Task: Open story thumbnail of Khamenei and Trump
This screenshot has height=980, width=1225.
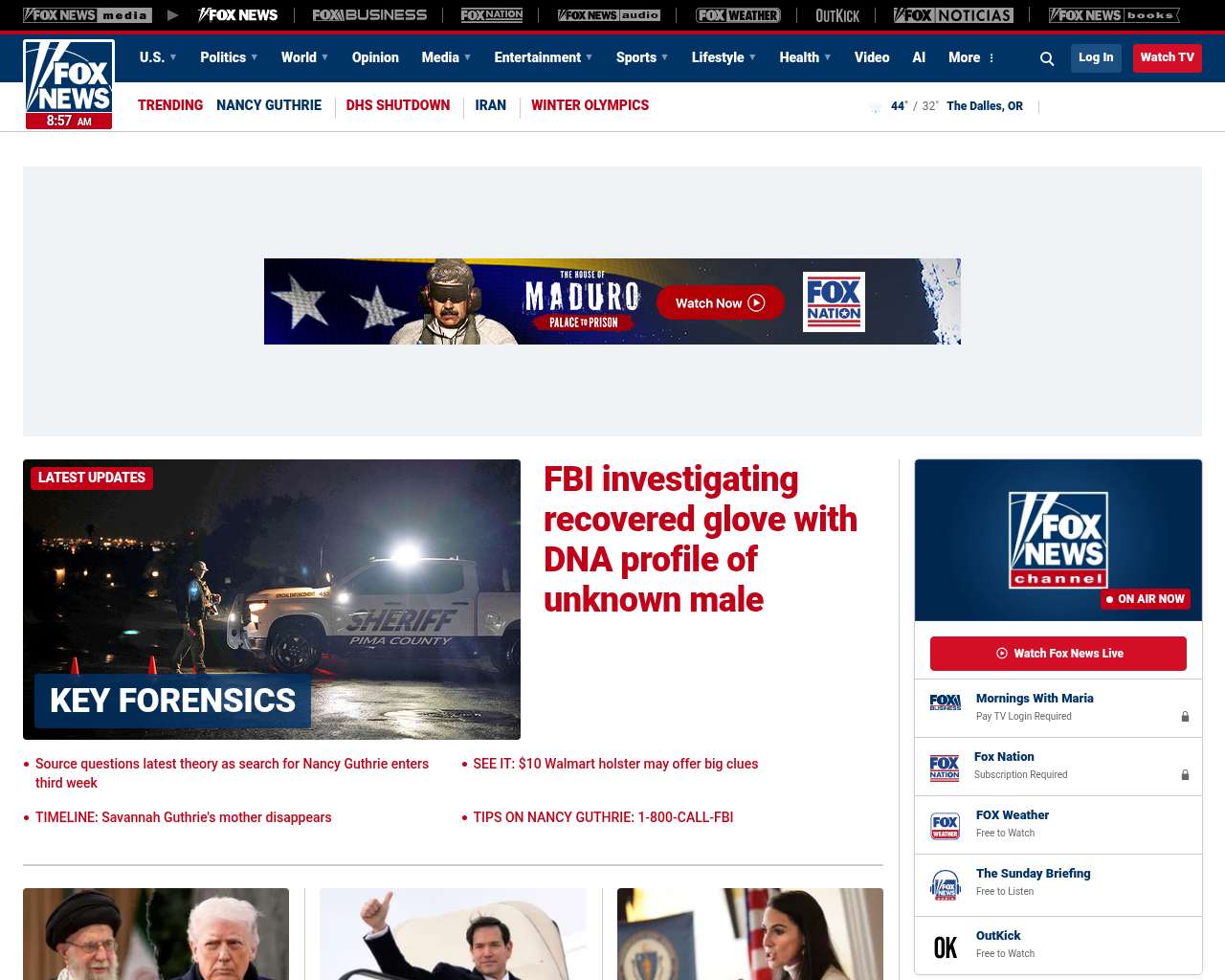Action: point(156,934)
